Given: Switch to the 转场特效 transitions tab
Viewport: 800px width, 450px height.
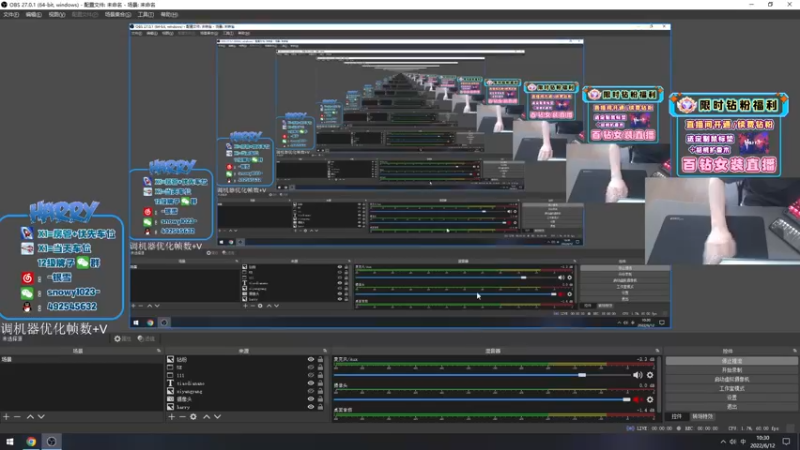Looking at the screenshot, I should [x=703, y=417].
